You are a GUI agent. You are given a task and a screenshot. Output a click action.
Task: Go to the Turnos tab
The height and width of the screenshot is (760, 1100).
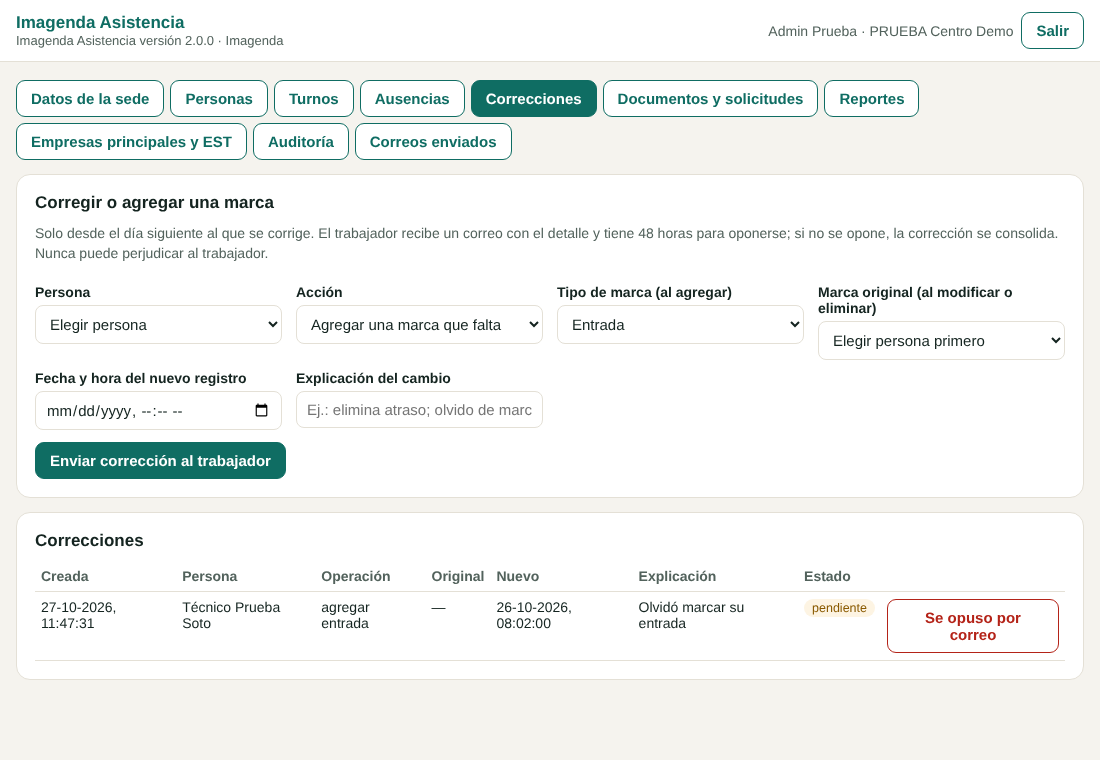314,99
